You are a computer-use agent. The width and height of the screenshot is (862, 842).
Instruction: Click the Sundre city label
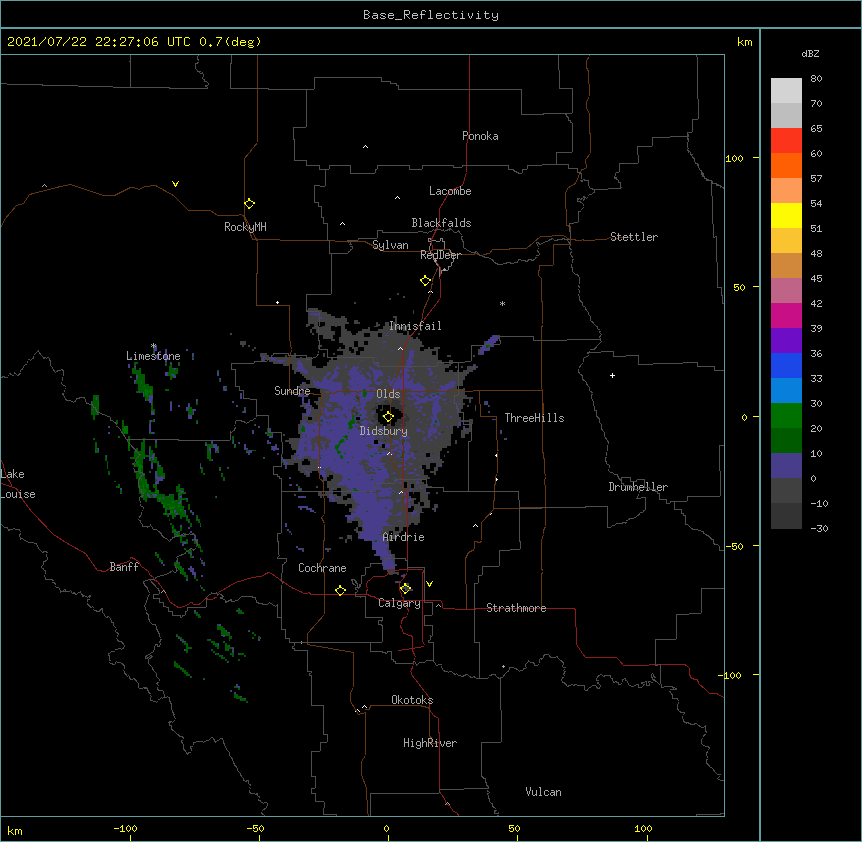pos(292,391)
